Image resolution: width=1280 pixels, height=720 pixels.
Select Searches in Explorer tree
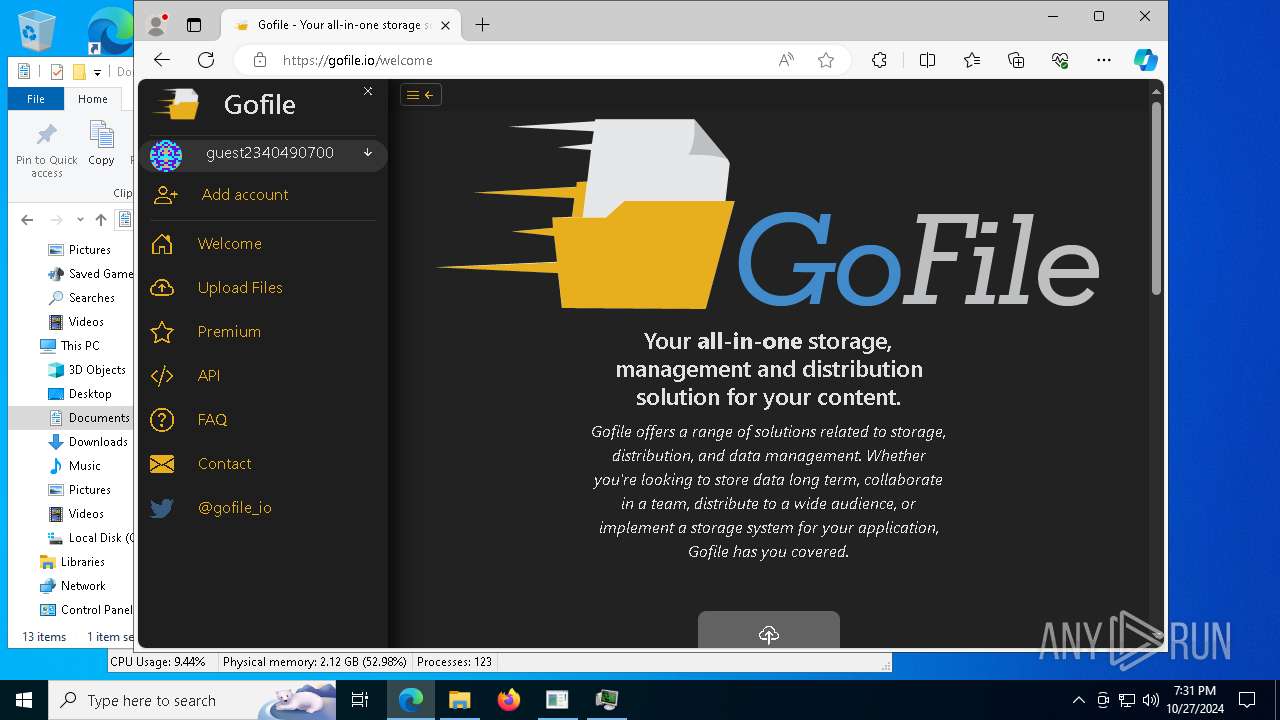pos(83,298)
